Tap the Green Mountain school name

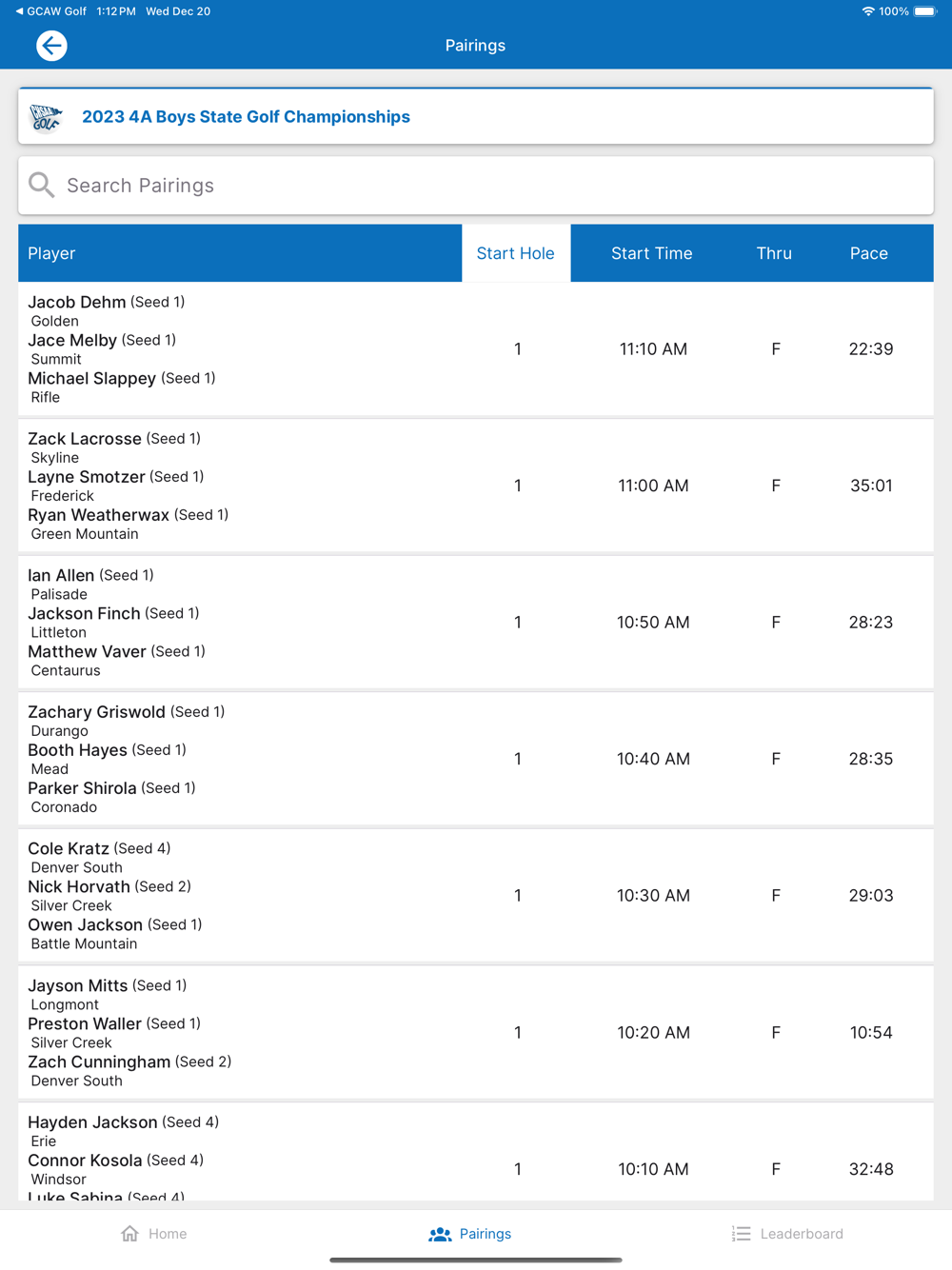[85, 534]
